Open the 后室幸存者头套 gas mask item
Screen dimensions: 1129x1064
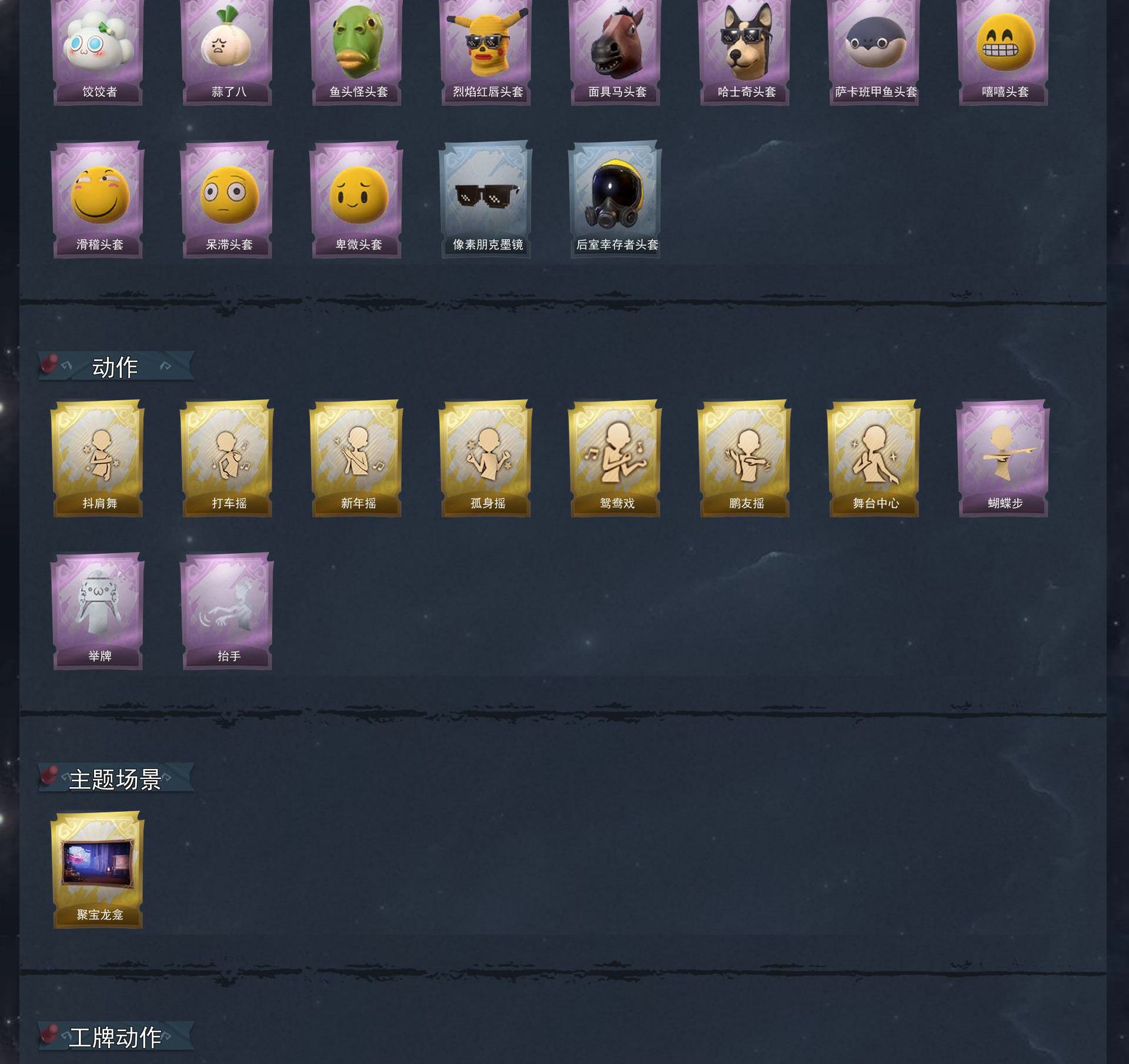point(616,199)
